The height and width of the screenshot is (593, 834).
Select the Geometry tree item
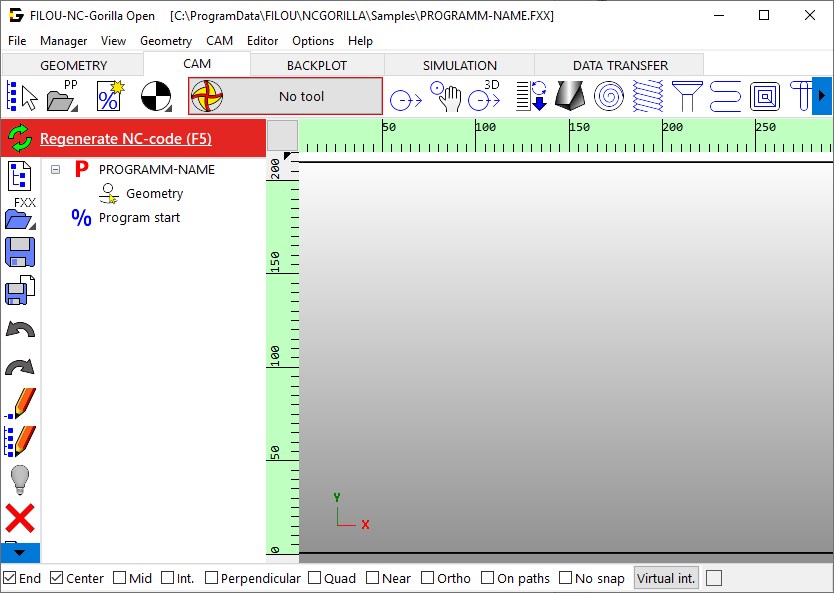pyautogui.click(x=154, y=194)
